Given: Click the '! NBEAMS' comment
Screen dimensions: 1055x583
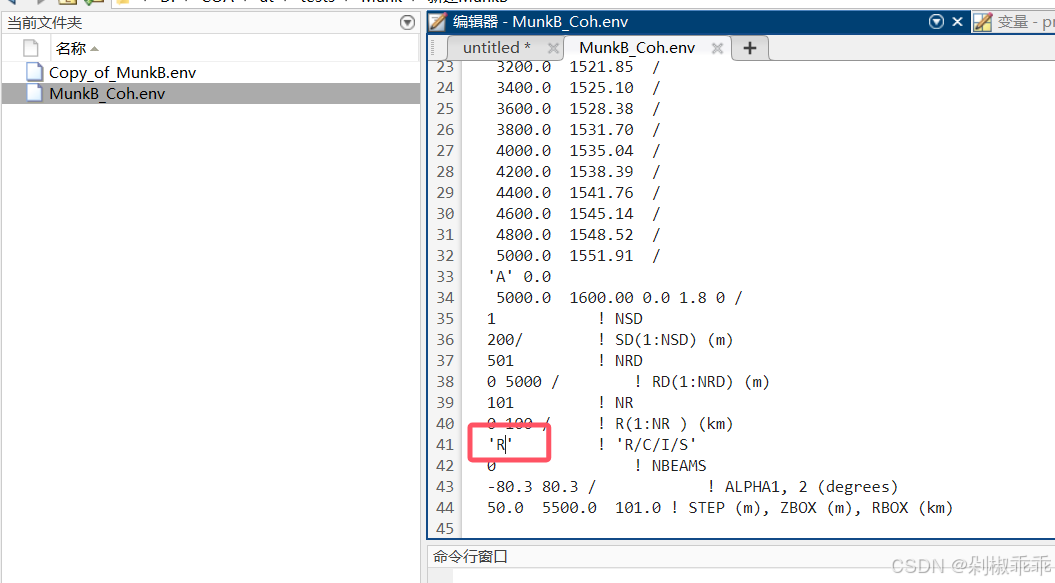Looking at the screenshot, I should pos(670,466).
